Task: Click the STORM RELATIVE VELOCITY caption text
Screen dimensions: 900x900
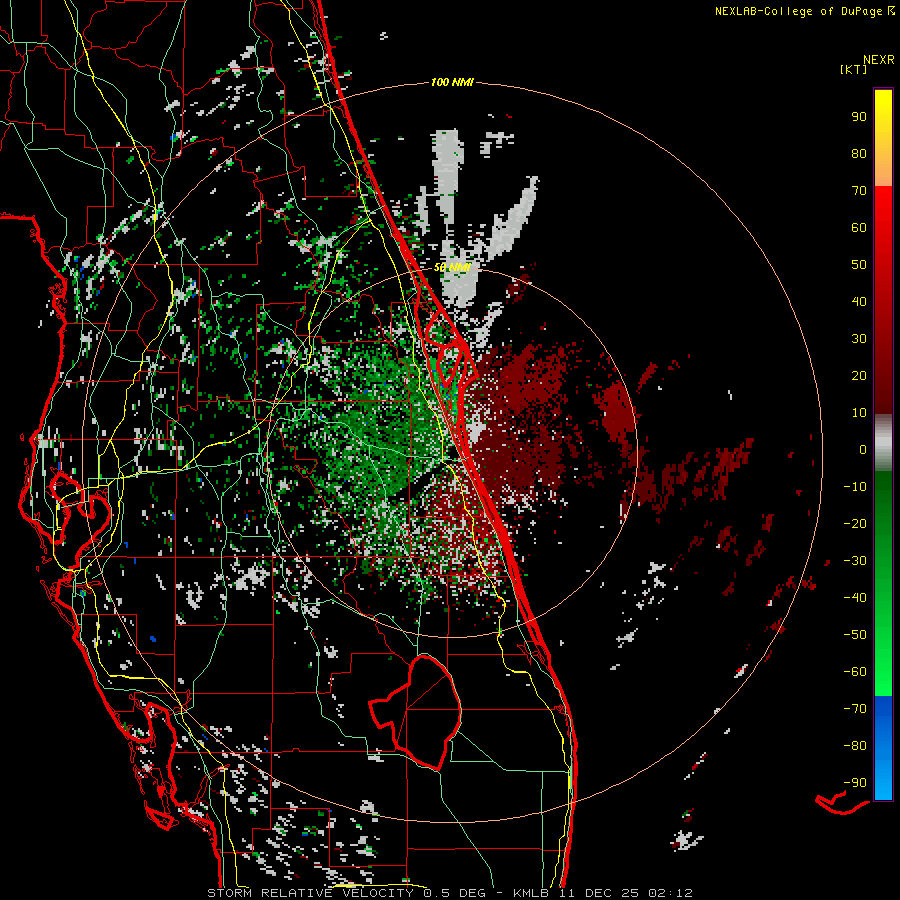Action: click(309, 893)
